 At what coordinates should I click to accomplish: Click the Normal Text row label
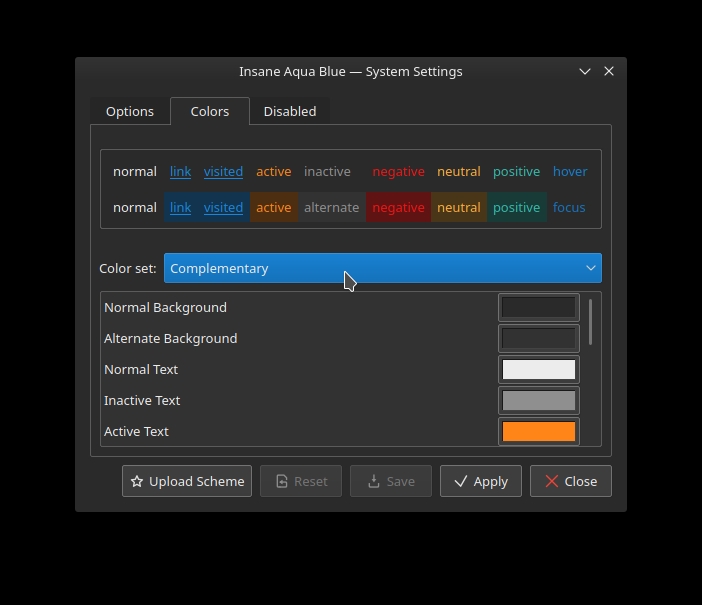coord(141,369)
